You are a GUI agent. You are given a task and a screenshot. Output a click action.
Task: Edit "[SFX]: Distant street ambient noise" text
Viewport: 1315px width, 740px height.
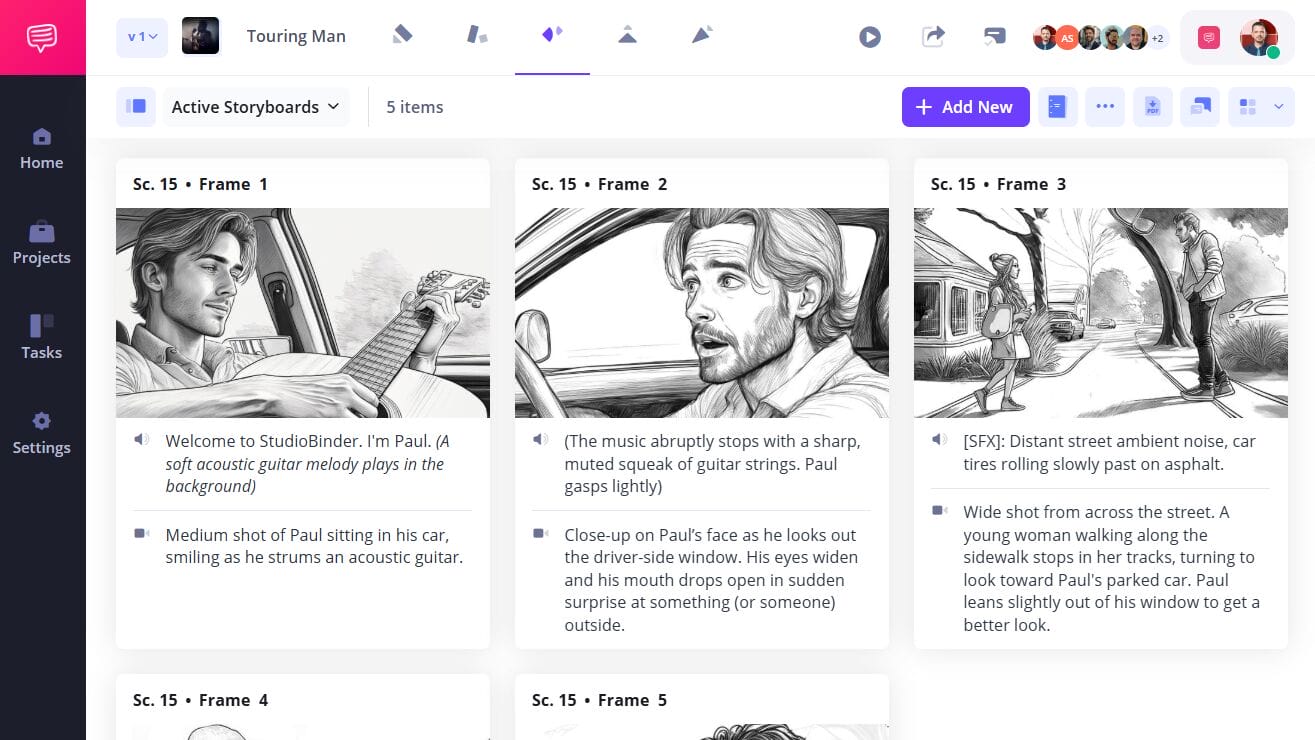click(1109, 453)
